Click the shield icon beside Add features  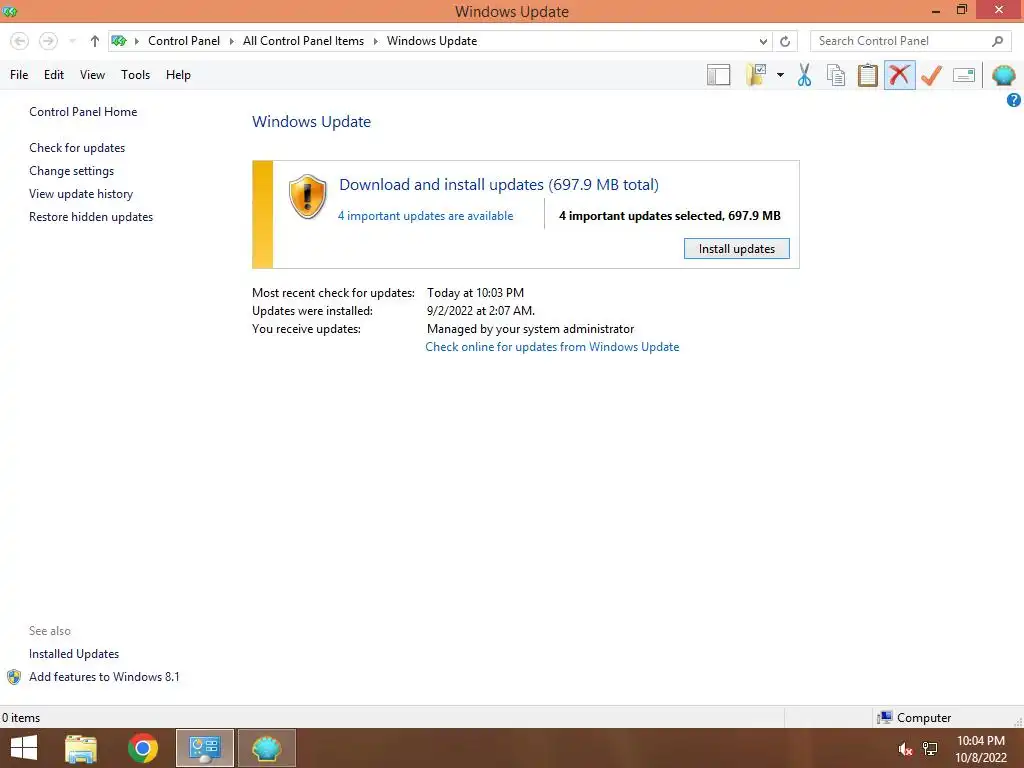[14, 677]
